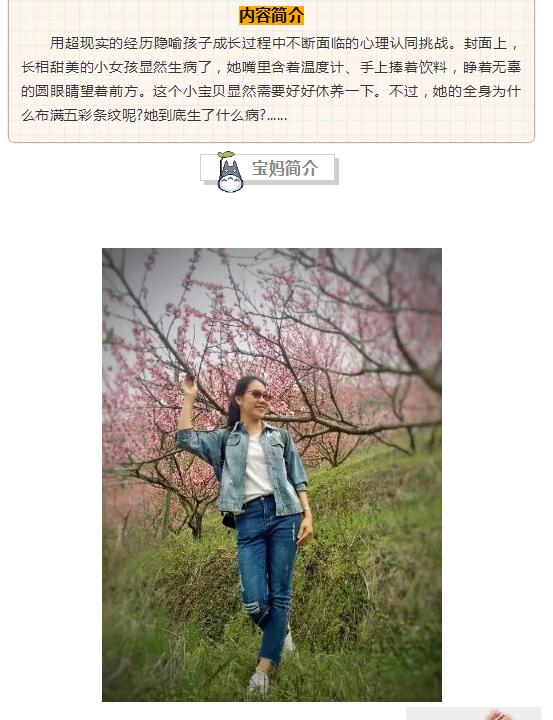Click the summary line starting 的圆眼睛望着前方

271,91
